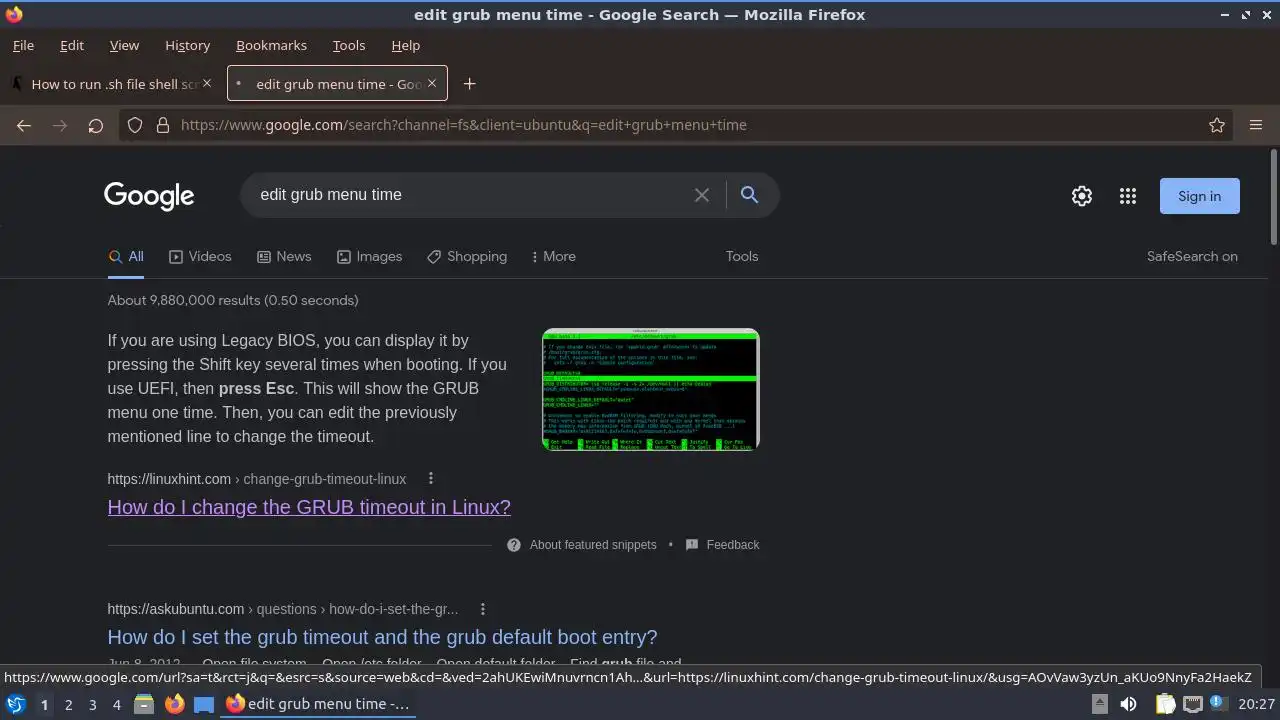Click the 20:27 taskbar clock
1280x720 pixels.
(1257, 704)
